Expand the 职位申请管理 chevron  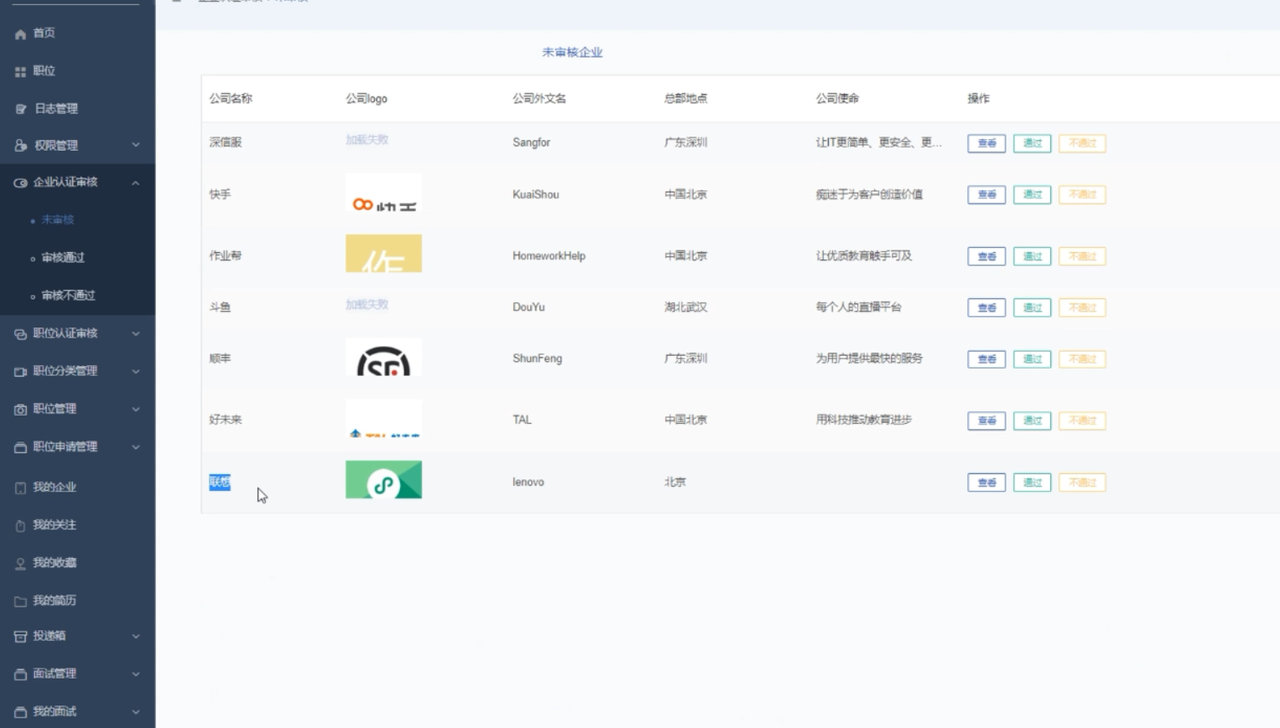136,447
